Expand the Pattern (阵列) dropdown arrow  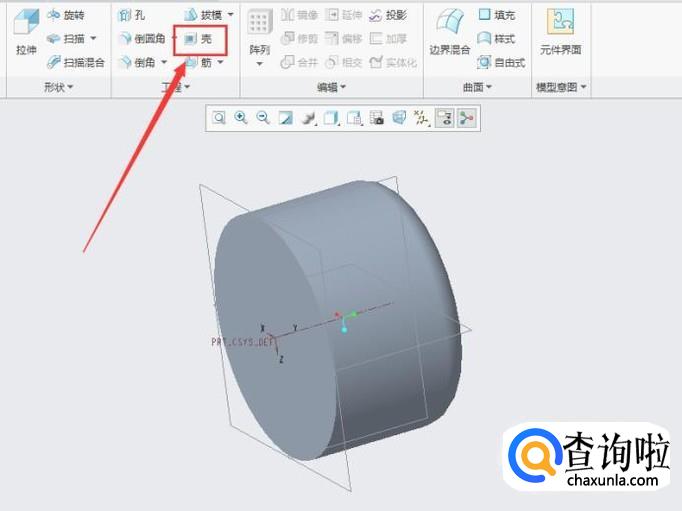tap(260, 64)
